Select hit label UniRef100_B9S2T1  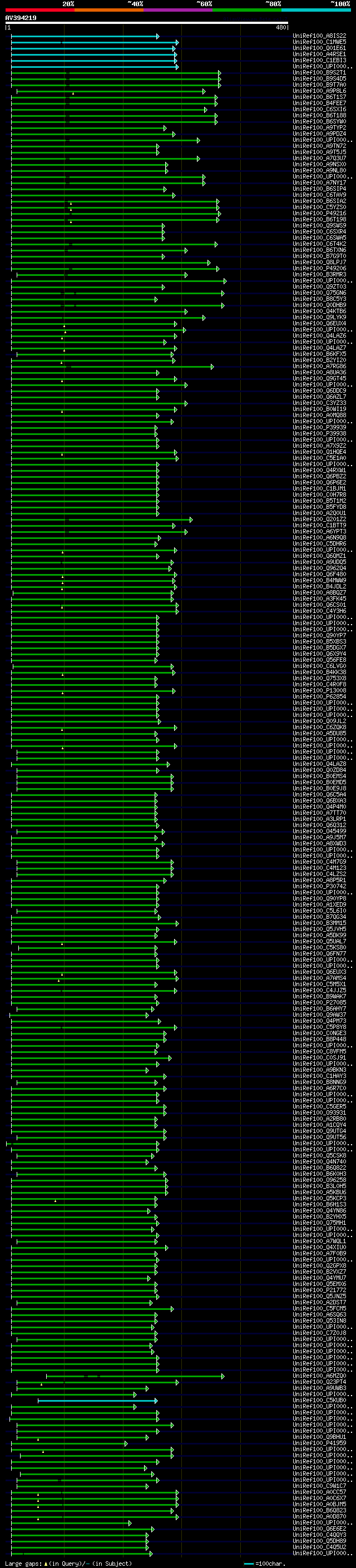[x=319, y=72]
